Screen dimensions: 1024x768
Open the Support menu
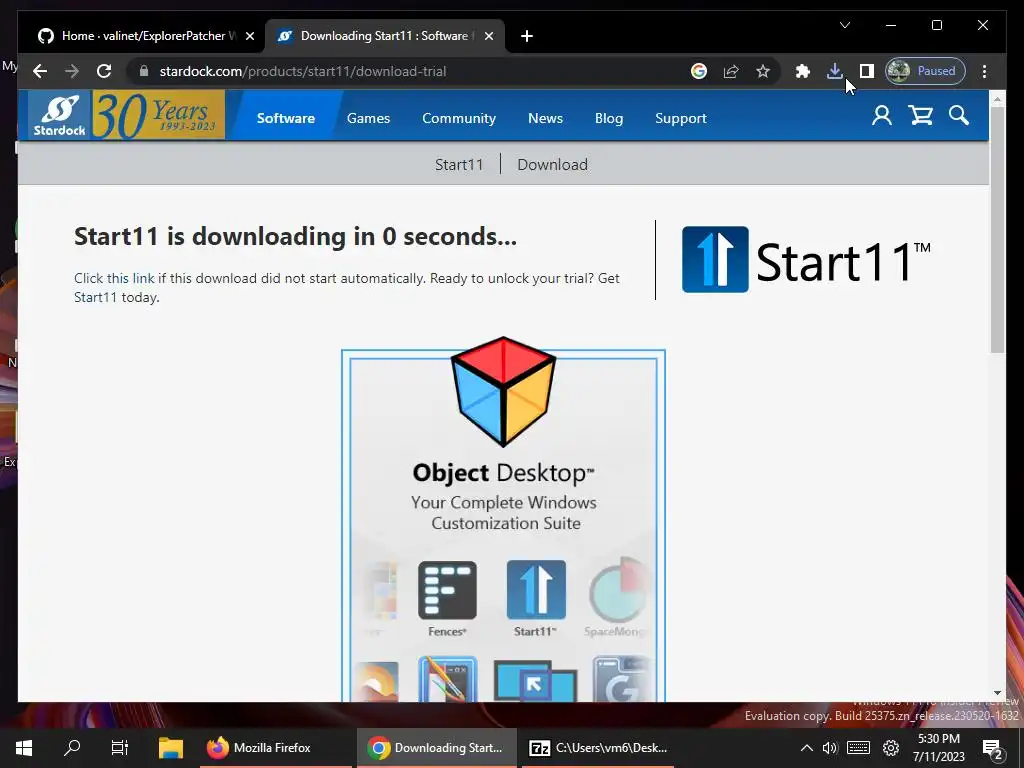point(680,118)
